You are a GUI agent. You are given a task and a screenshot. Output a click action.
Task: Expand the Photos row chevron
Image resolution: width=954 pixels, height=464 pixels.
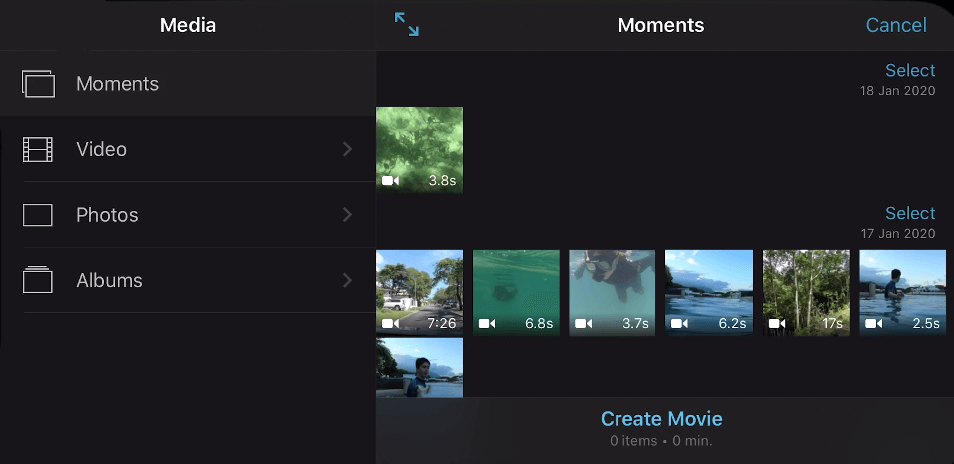(347, 215)
